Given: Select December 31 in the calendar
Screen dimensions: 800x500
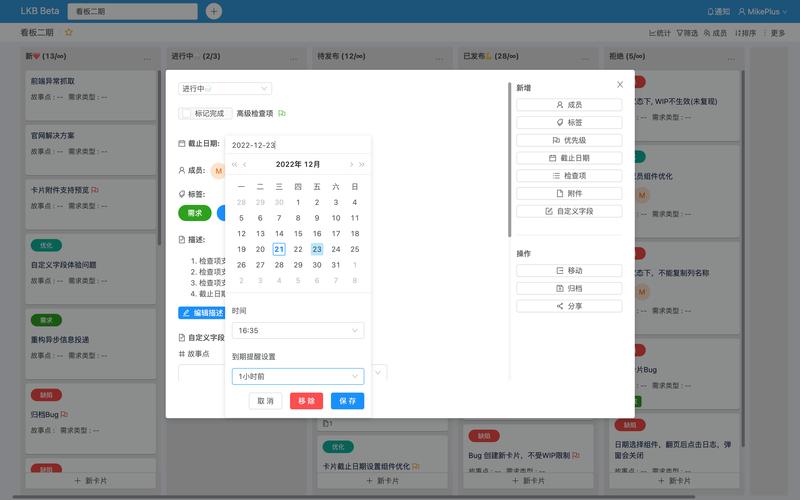Looking at the screenshot, I should tap(336, 265).
